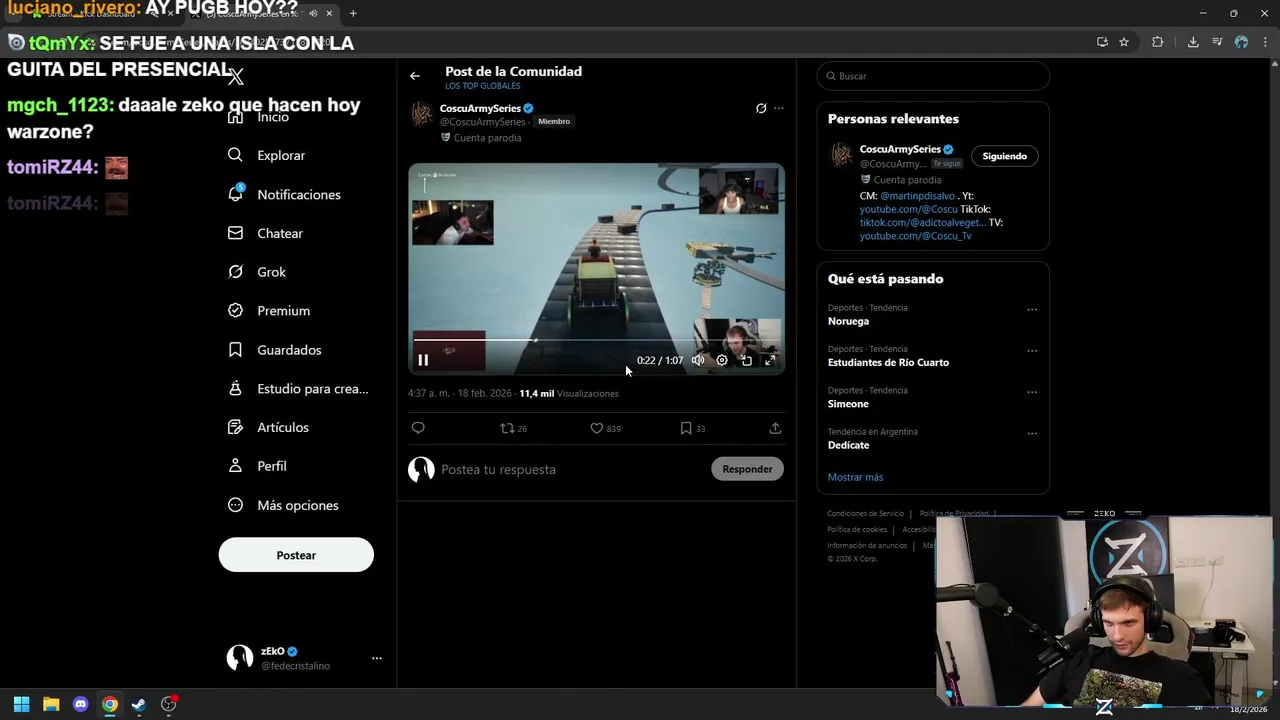Bookmark this page with the star icon
1280x720 pixels.
pyautogui.click(x=1124, y=42)
